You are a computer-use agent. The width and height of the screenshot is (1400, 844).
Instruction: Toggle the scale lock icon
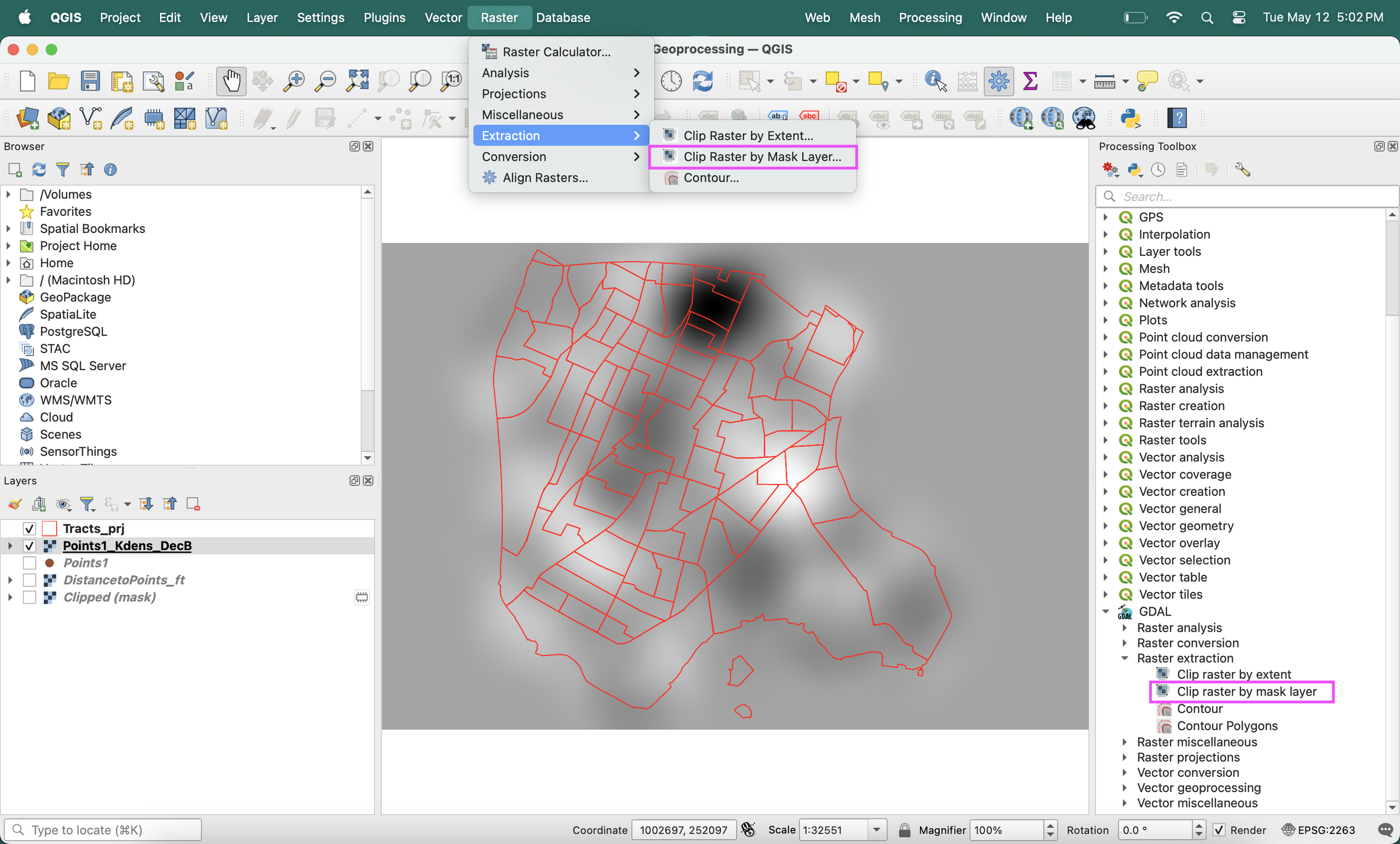(x=904, y=831)
